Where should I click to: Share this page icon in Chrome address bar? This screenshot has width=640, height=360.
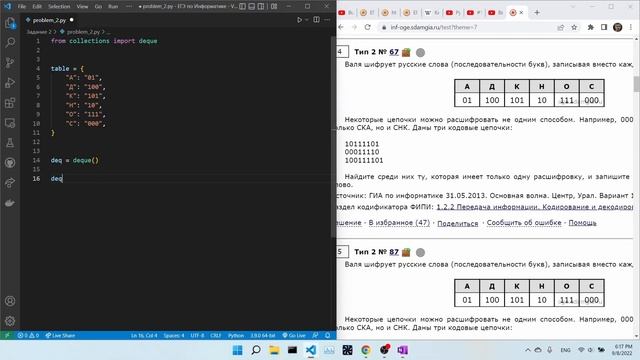coord(560,27)
